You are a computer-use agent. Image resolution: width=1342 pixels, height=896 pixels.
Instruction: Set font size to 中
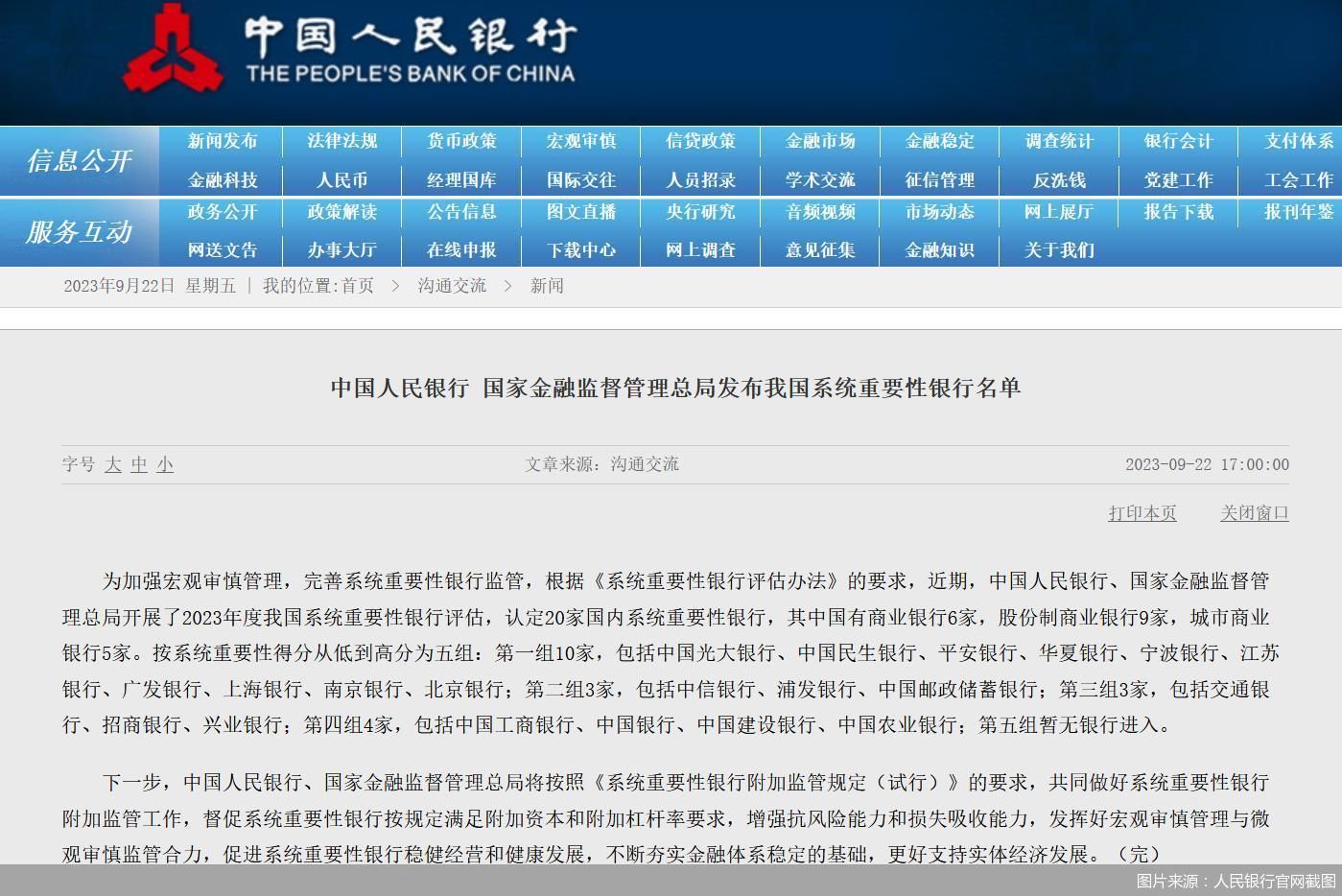tap(139, 464)
